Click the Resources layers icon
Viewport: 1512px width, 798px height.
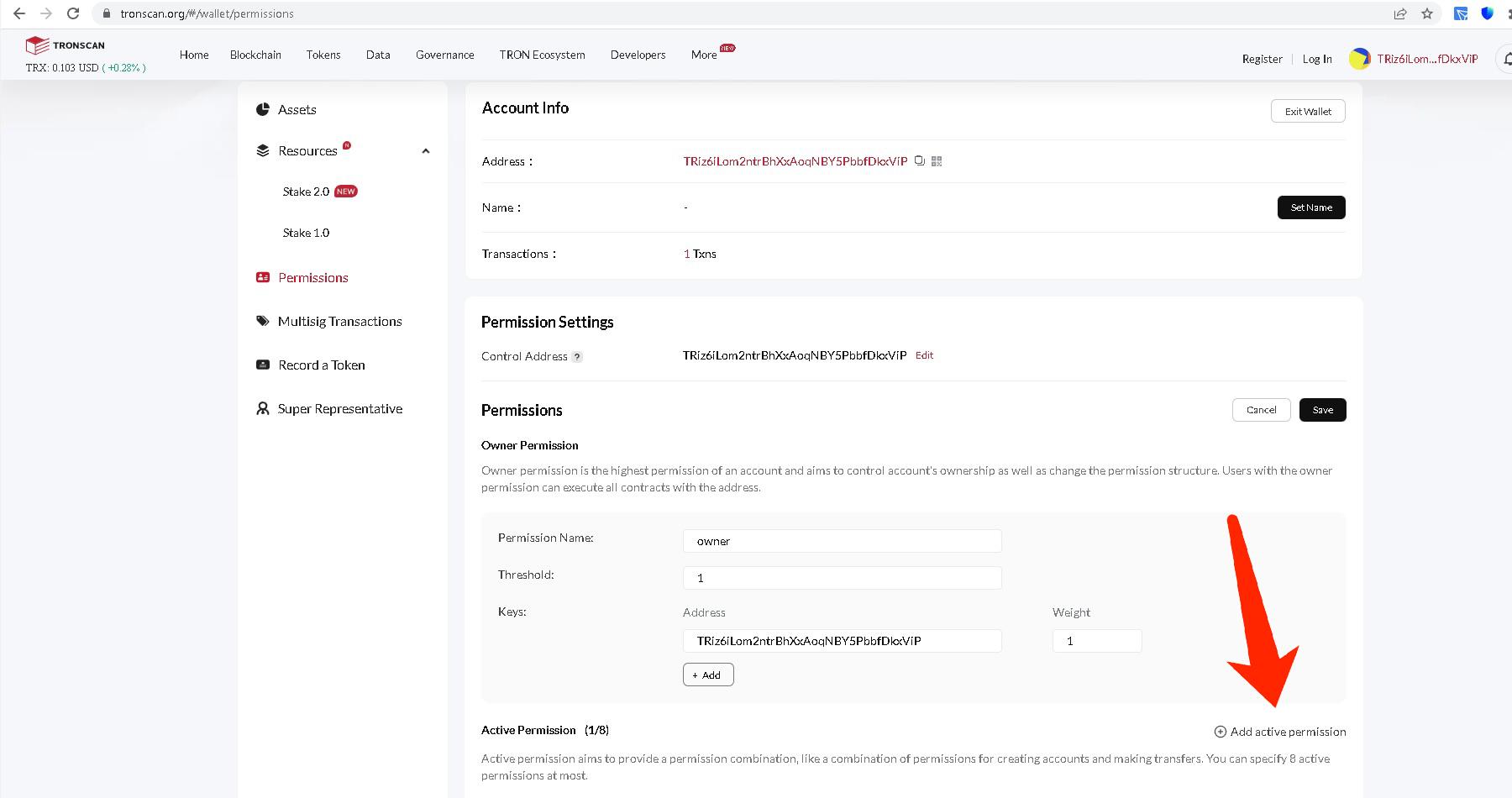click(x=263, y=150)
